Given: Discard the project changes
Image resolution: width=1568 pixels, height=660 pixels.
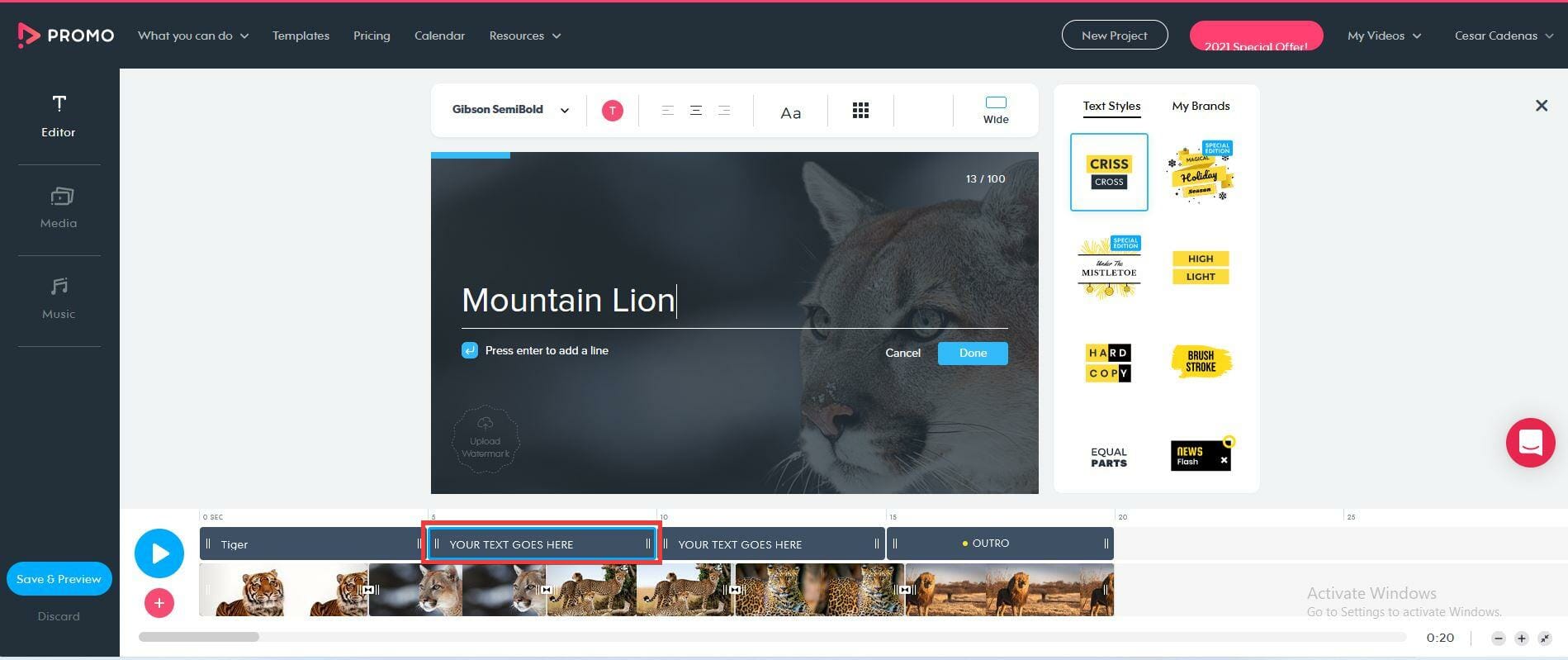Looking at the screenshot, I should pyautogui.click(x=59, y=616).
